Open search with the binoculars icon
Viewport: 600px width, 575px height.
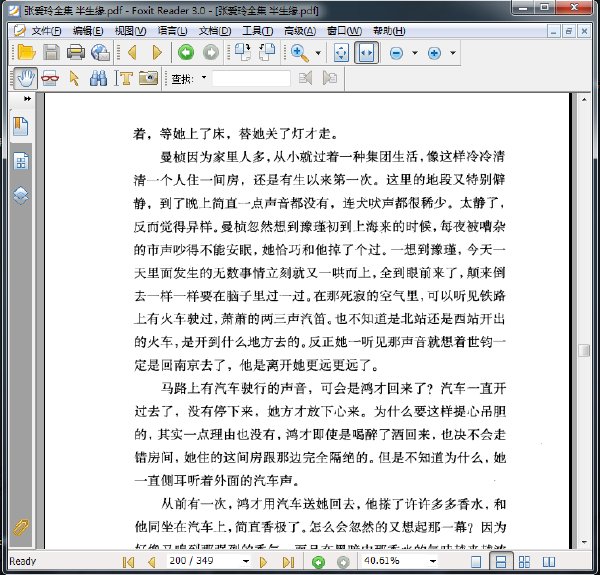tap(98, 78)
